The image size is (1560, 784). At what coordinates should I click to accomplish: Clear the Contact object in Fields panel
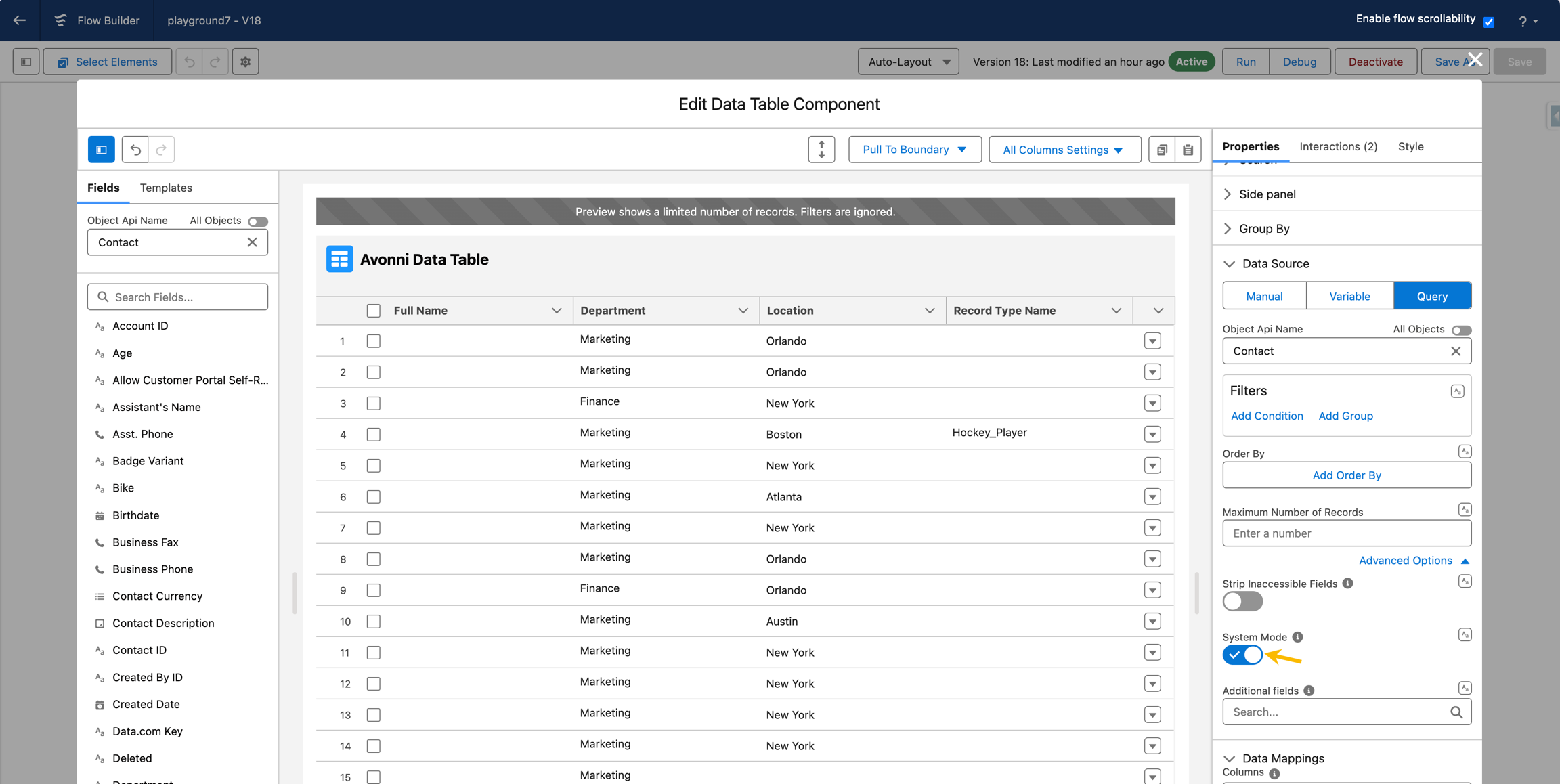[252, 242]
